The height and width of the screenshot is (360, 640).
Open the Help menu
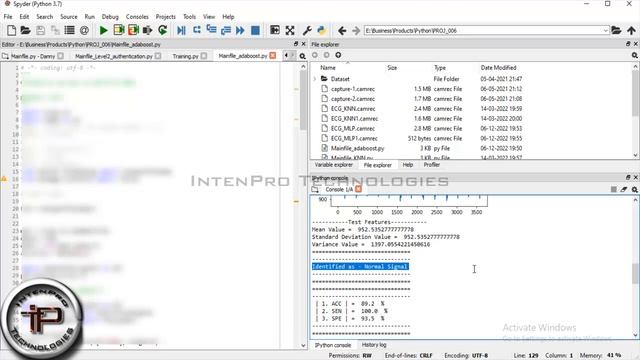[x=228, y=17]
